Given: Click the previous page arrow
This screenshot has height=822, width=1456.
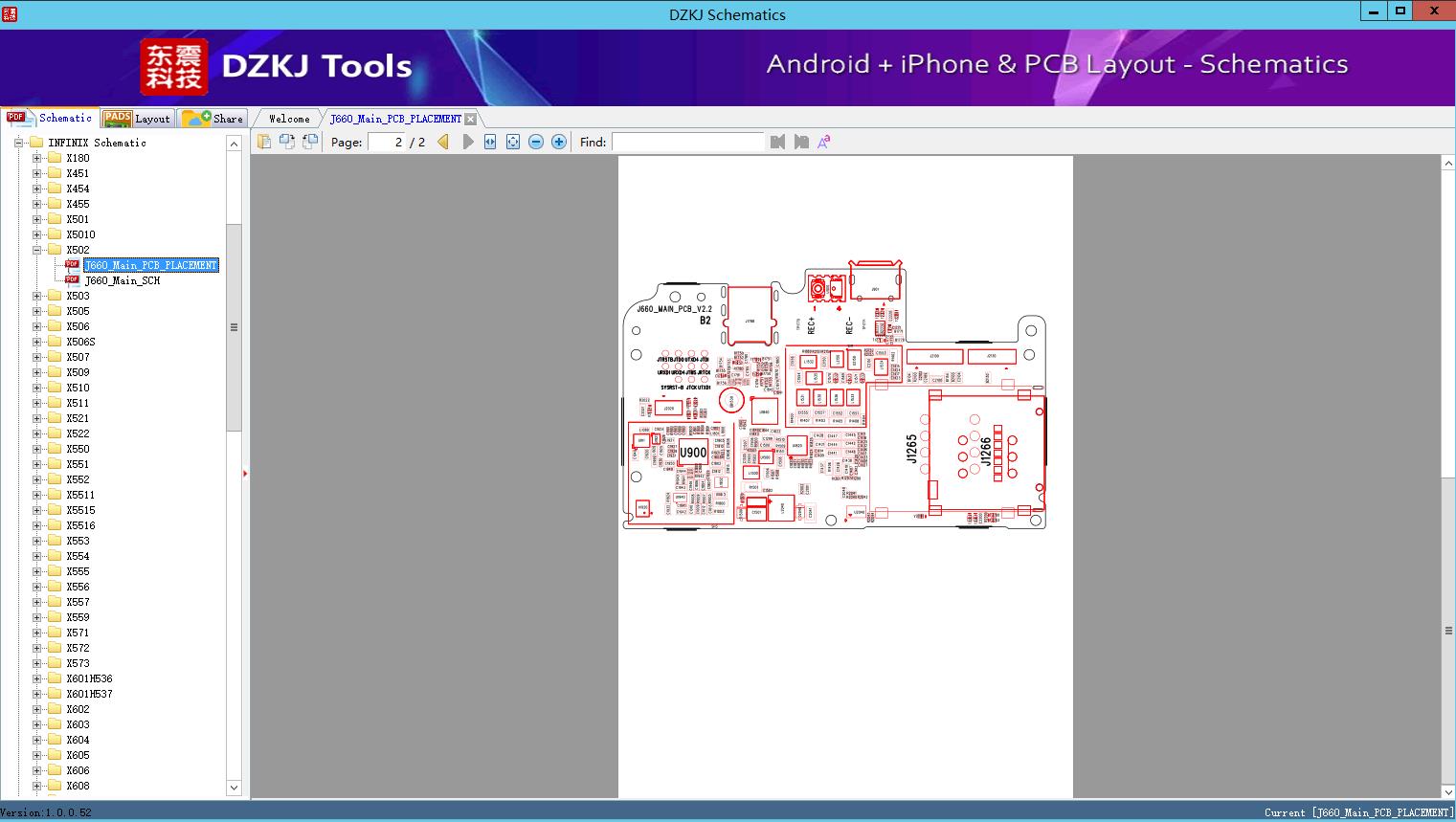Looking at the screenshot, I should point(443,142).
